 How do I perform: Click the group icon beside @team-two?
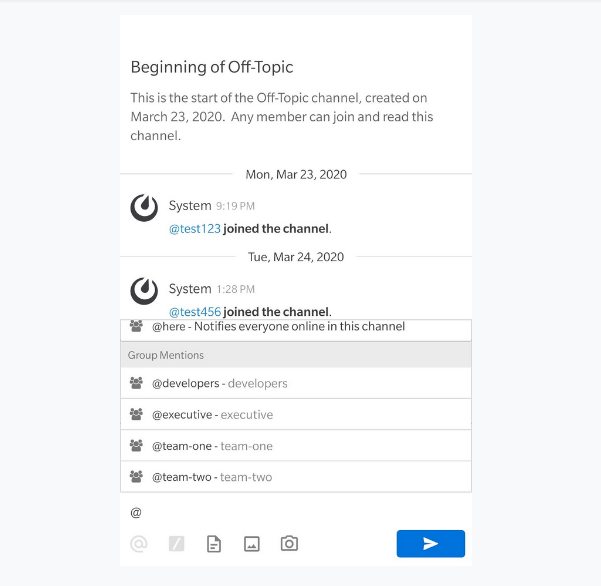[136, 476]
